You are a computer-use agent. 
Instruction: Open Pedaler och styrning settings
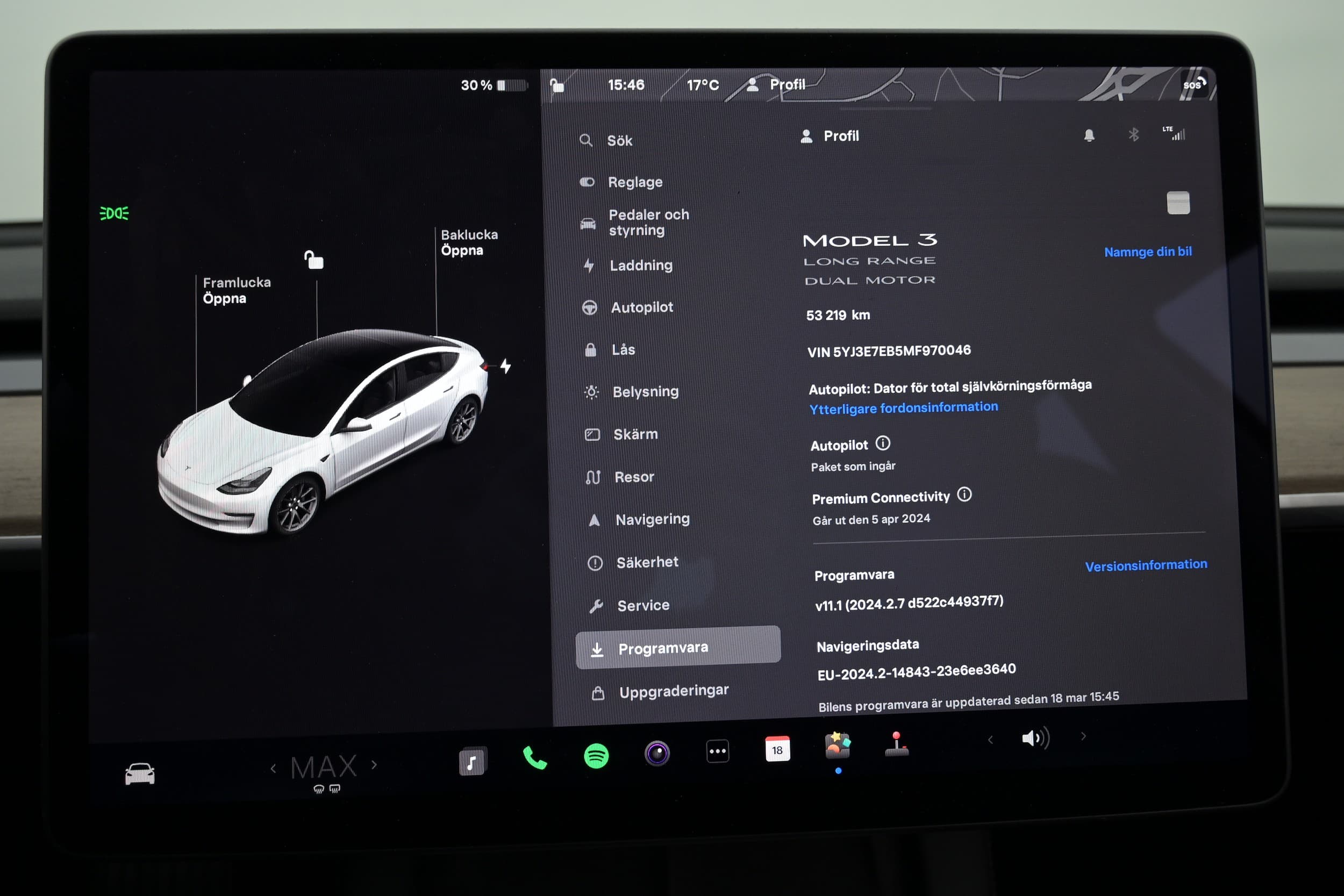pos(634,223)
